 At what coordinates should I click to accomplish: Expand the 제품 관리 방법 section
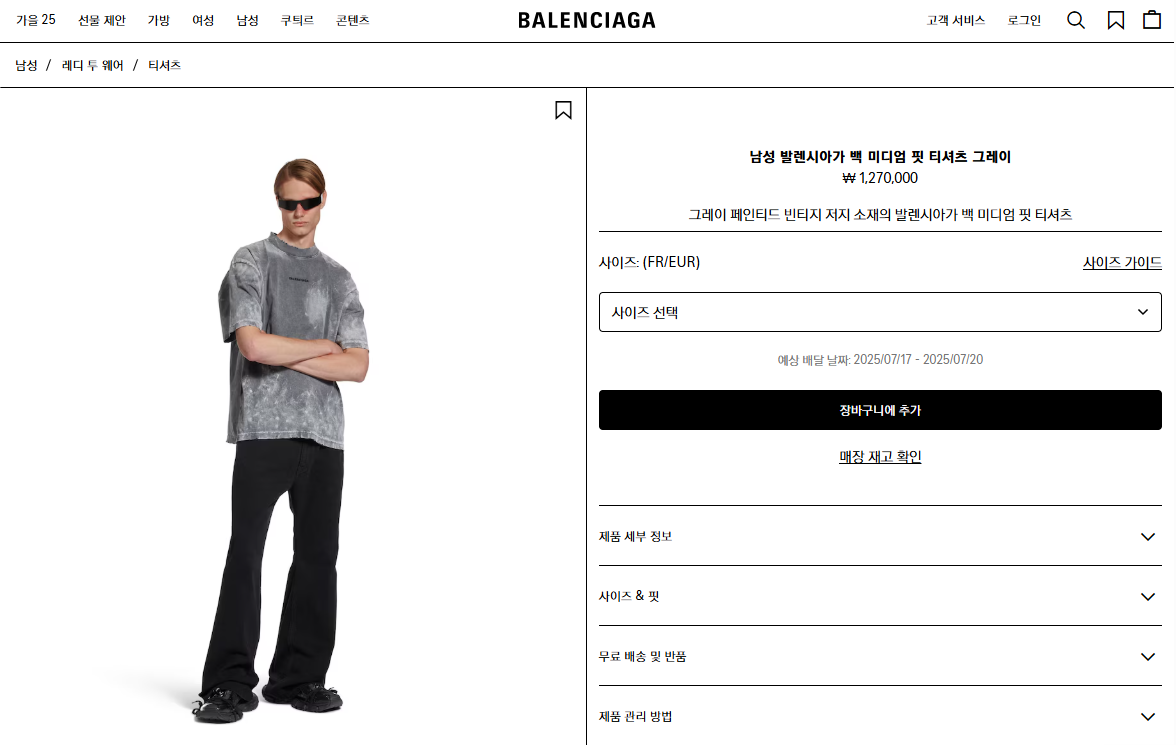(880, 716)
